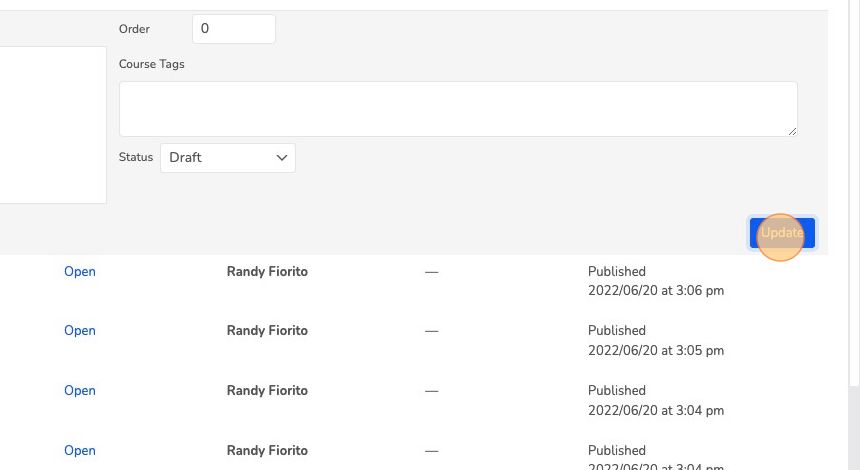
Task: Click the Course Tags label
Action: 151,64
